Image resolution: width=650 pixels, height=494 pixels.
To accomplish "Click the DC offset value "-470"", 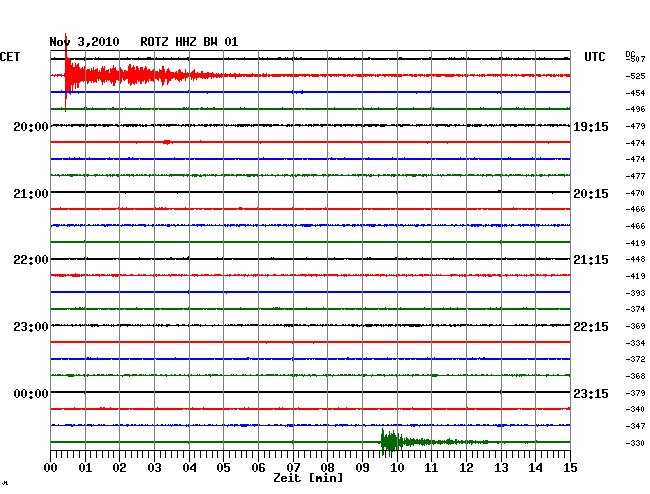I will 635,193.
